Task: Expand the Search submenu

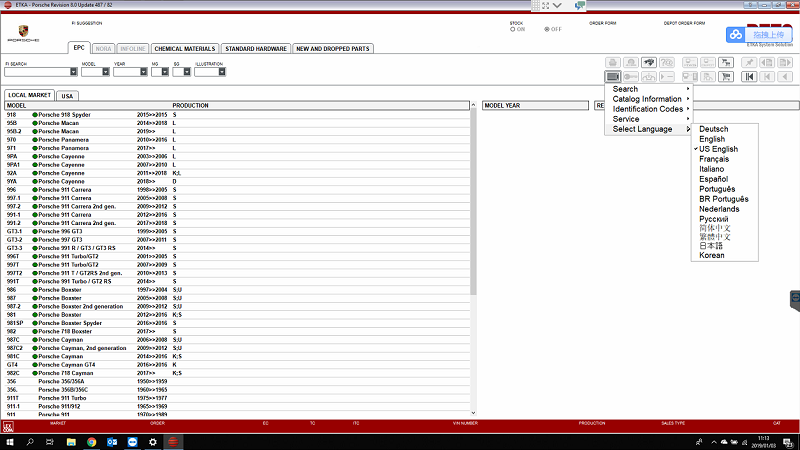Action: point(648,89)
